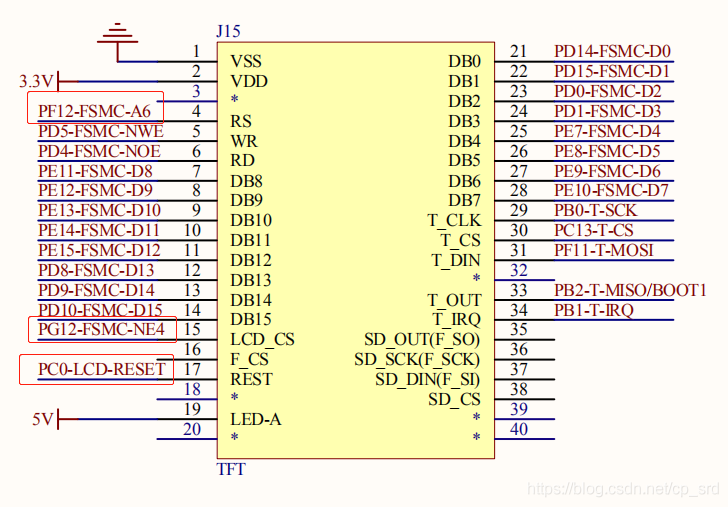Select the SD_DIN(F_SI) pin name
This screenshot has height=507, width=728.
428,380
